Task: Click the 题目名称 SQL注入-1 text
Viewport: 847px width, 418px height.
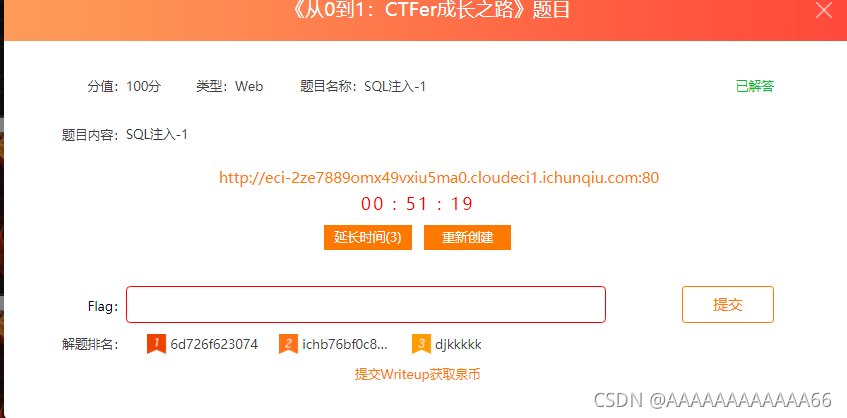Action: [363, 86]
